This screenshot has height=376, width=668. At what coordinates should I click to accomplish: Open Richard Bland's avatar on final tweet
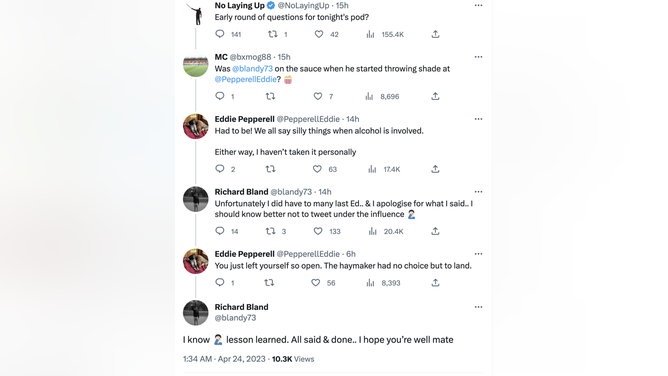pyautogui.click(x=196, y=313)
